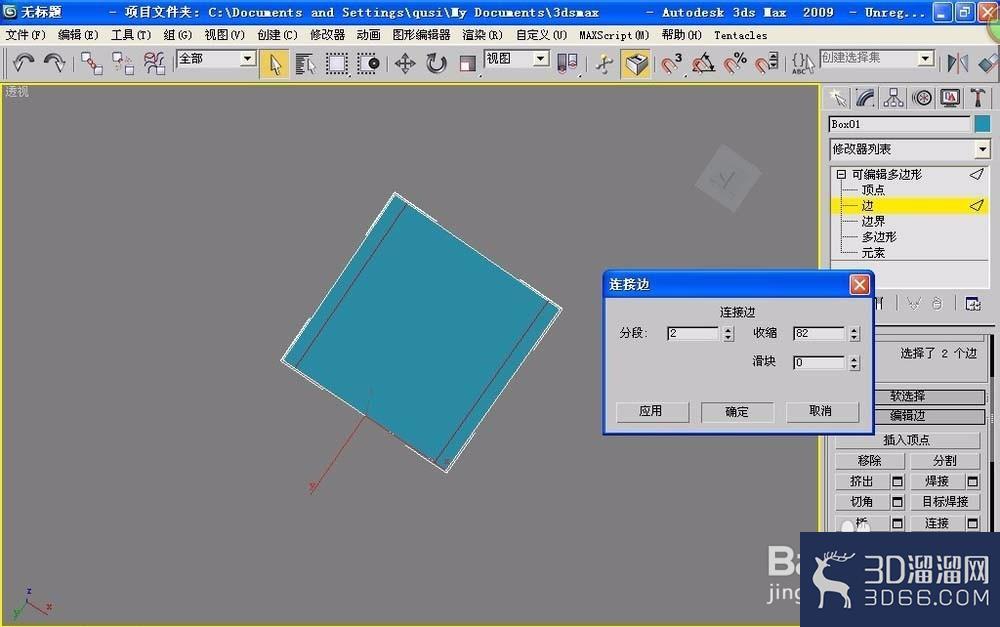Click the Remove Modifier trash icon

click(x=936, y=304)
